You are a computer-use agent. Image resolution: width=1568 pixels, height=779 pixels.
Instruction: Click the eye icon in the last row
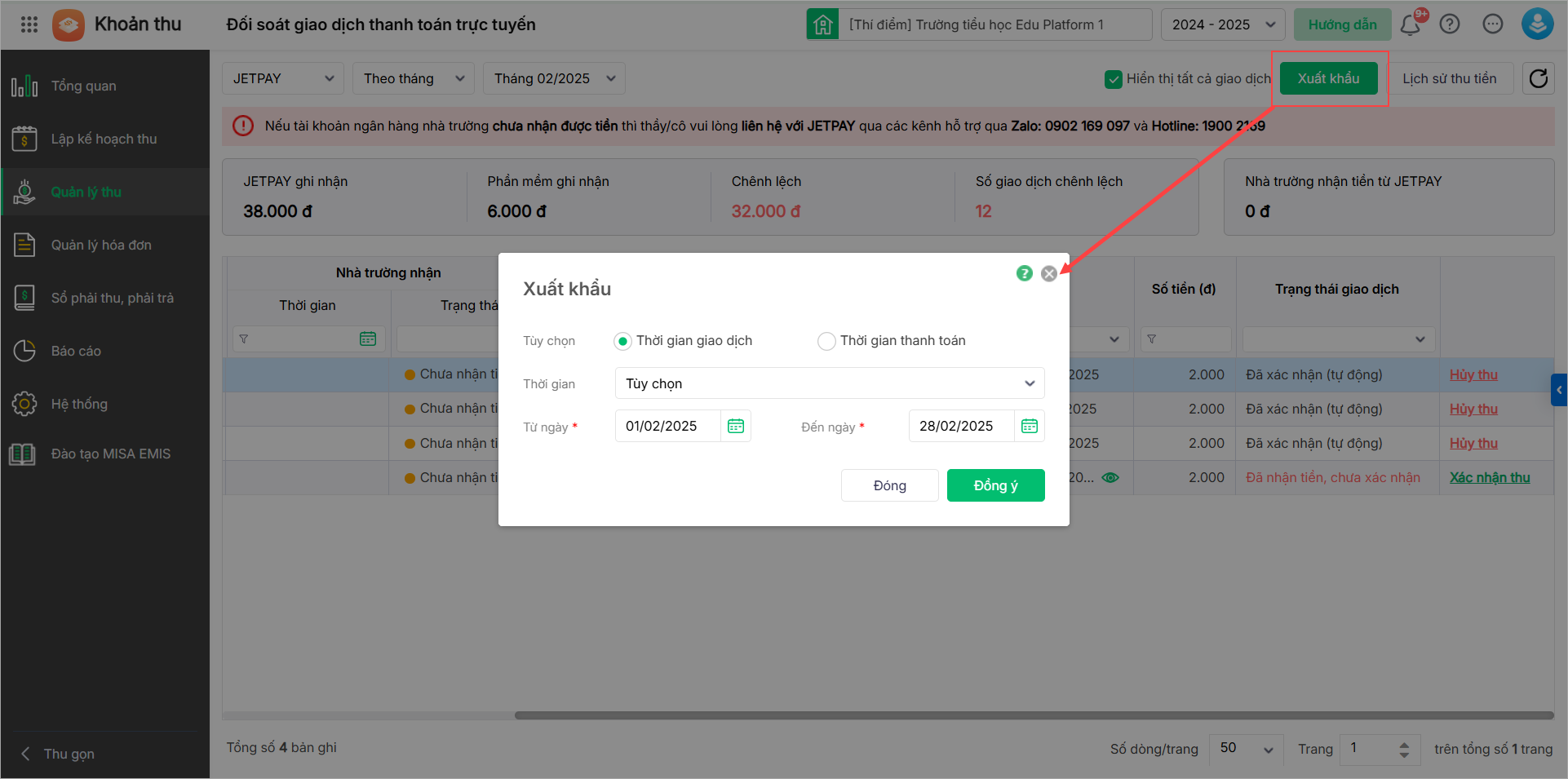click(x=1110, y=478)
